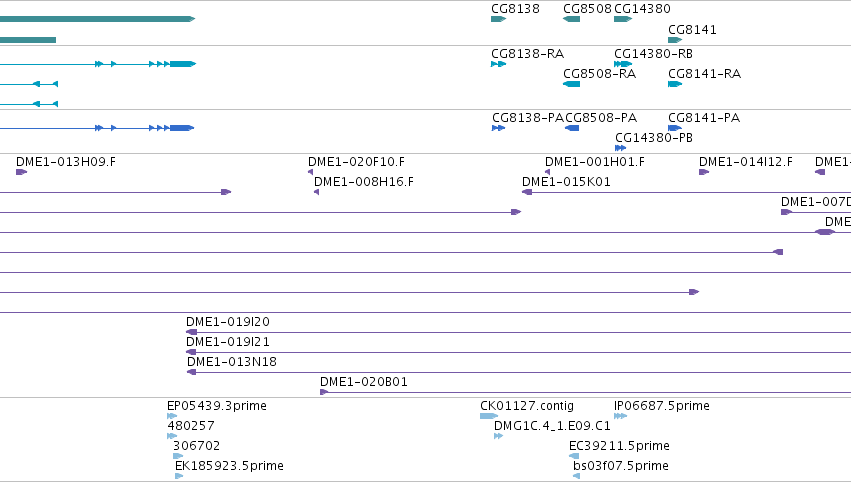
Task: Click the CG8508-PA protein glyph
Action: pyautogui.click(x=571, y=128)
